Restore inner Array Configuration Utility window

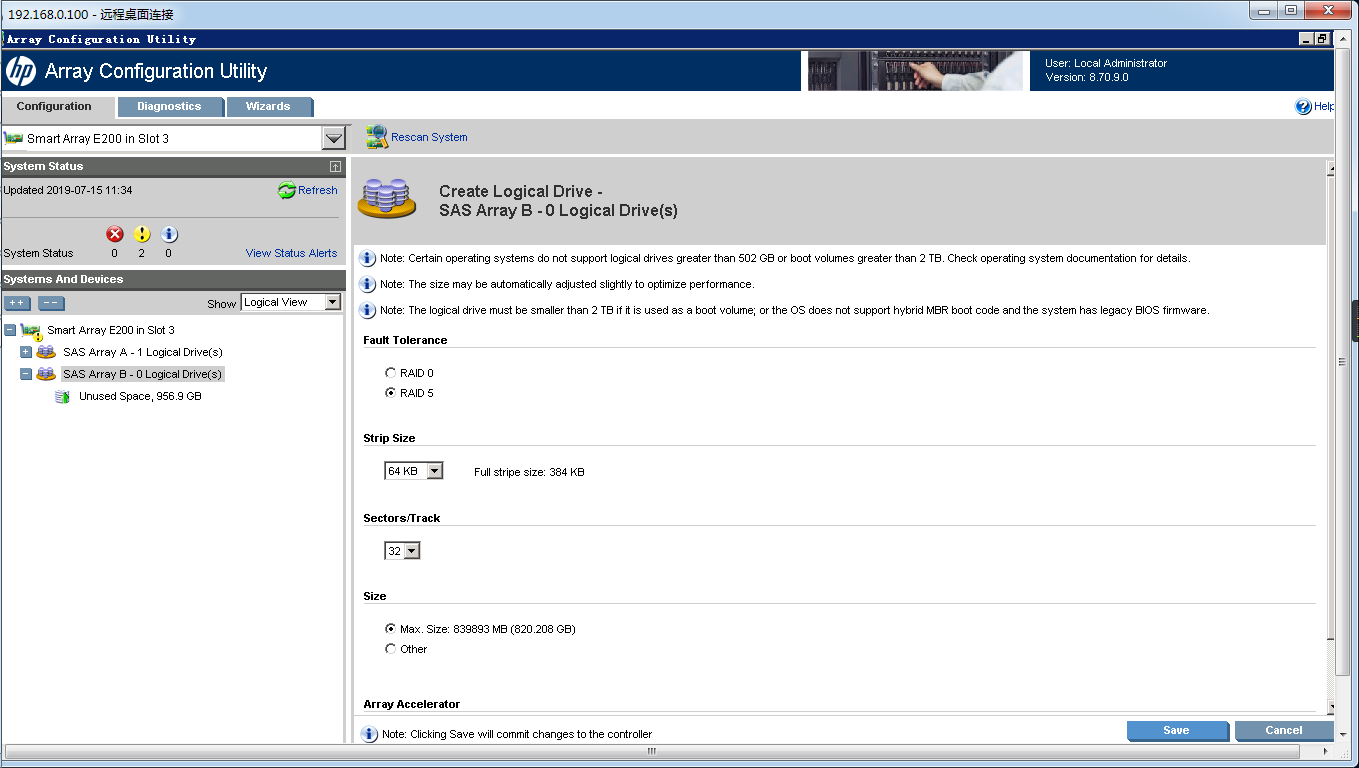pos(1322,39)
